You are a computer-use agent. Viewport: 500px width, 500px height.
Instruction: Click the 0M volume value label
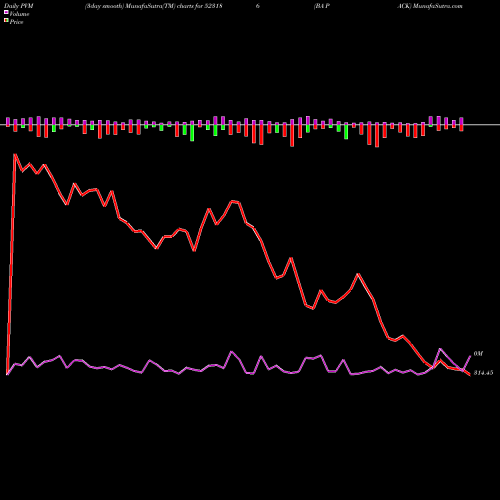pyautogui.click(x=478, y=354)
